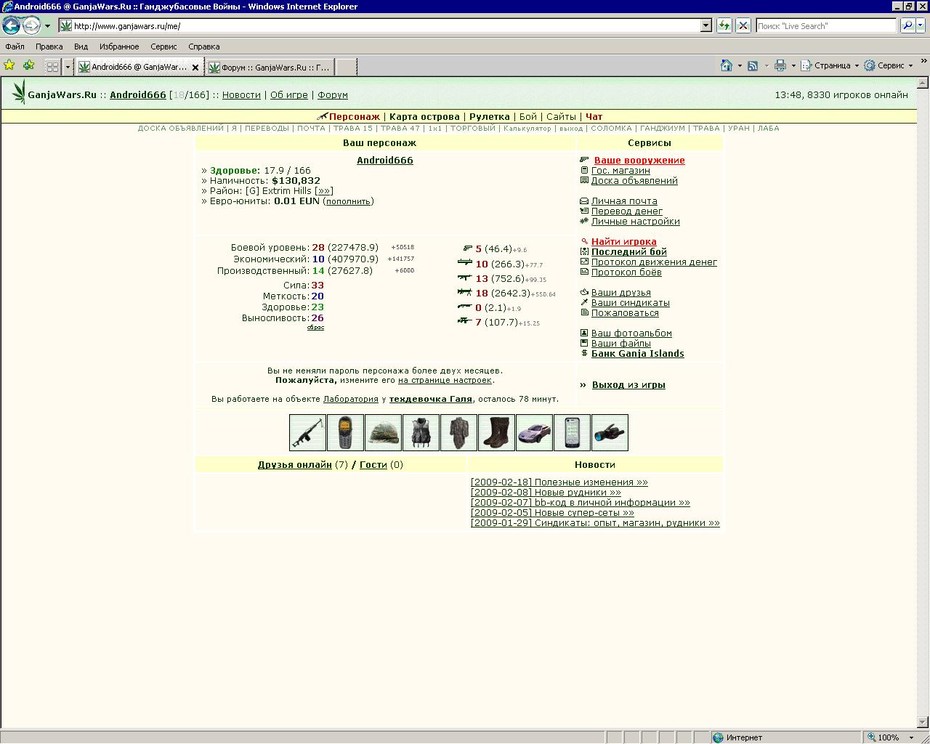Open the Страница toolbar dropdown
Viewport: 930px width, 744px height.
830,65
